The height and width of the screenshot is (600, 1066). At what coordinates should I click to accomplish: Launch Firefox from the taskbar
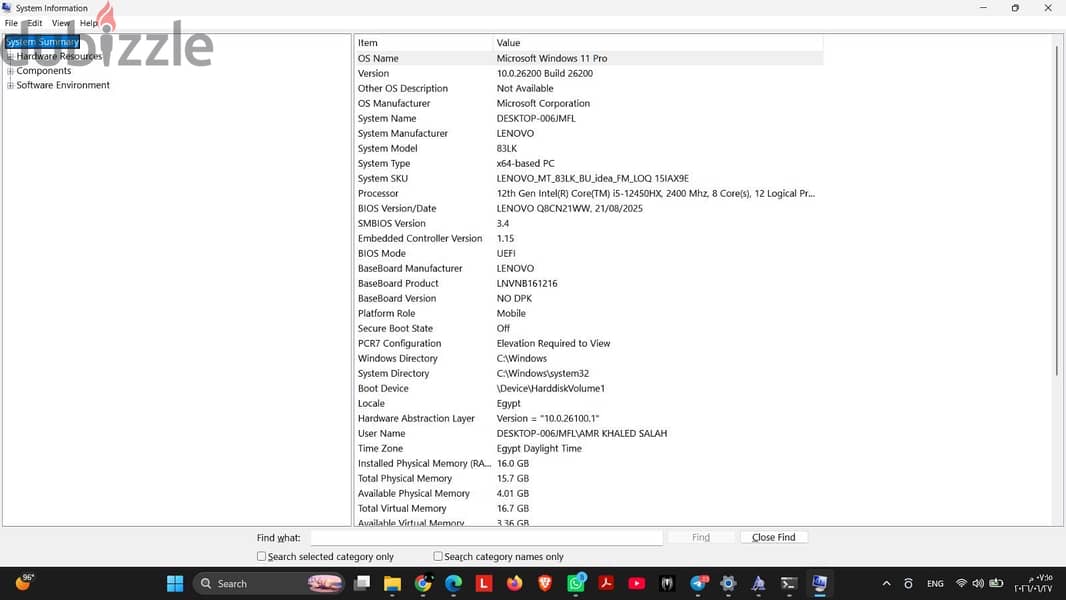[x=515, y=584]
